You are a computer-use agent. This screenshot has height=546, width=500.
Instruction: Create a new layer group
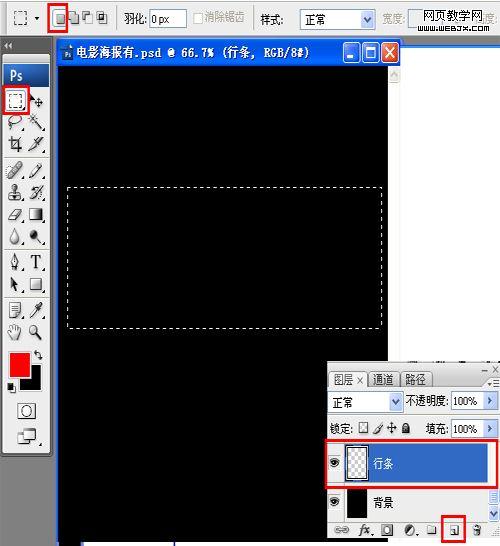click(432, 530)
